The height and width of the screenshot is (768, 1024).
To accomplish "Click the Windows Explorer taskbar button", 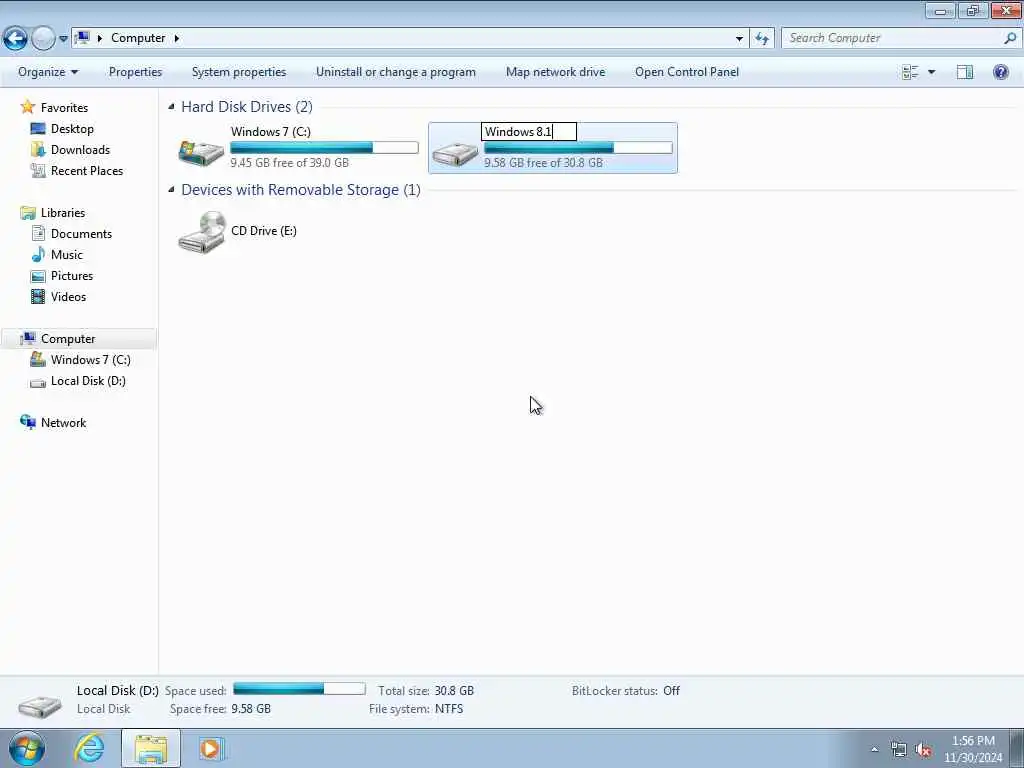I will click(x=151, y=748).
